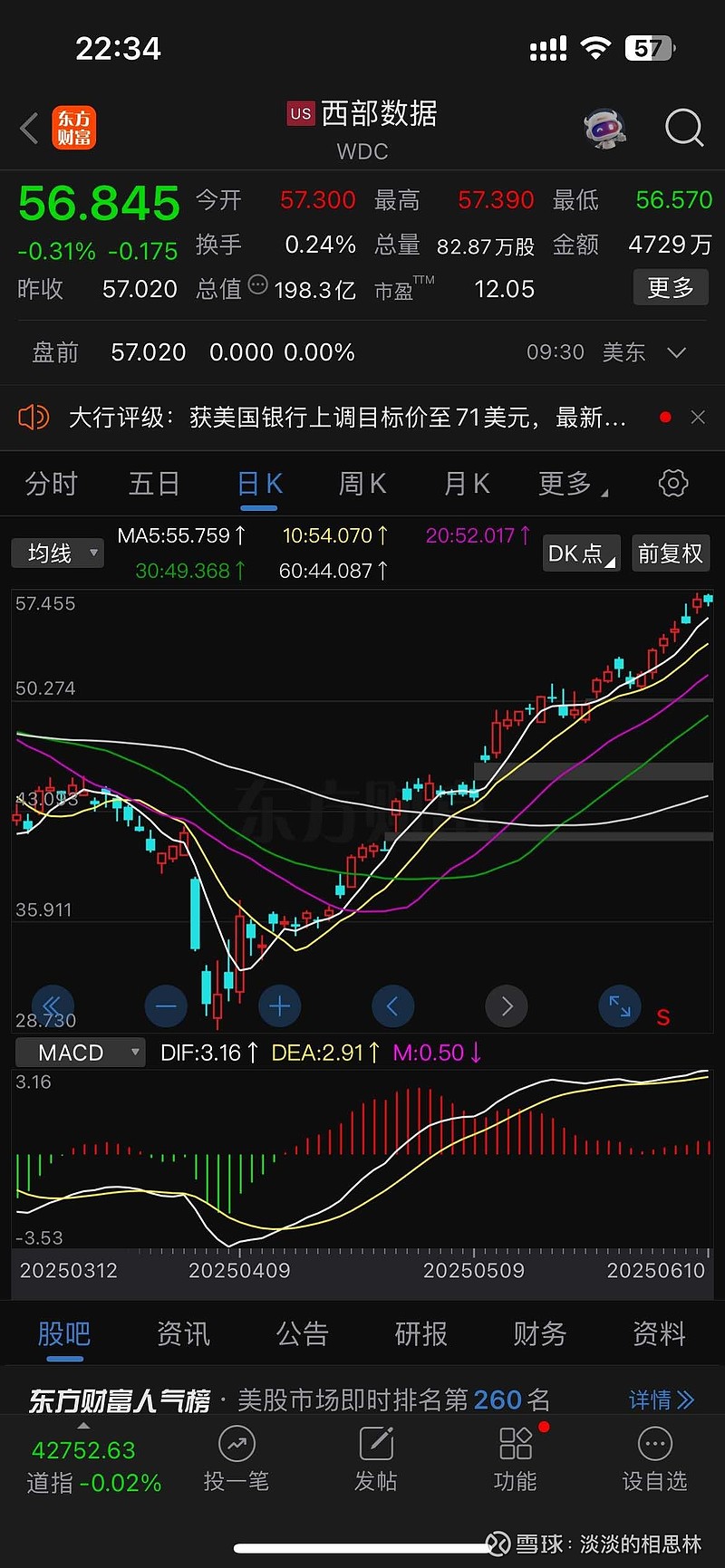Open the robot AI assistant icon
The height and width of the screenshot is (1568, 725).
[x=605, y=129]
